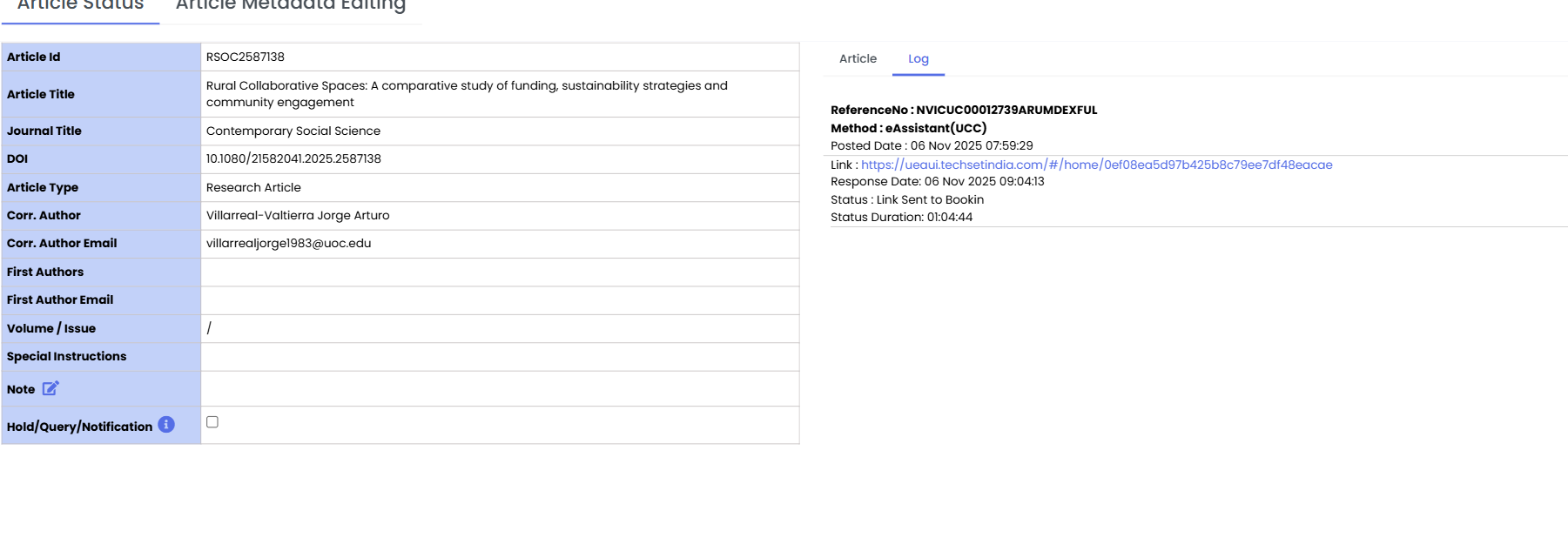The image size is (1568, 538).
Task: Tick the Hold/Query/Notification checkbox
Action: coord(212,422)
